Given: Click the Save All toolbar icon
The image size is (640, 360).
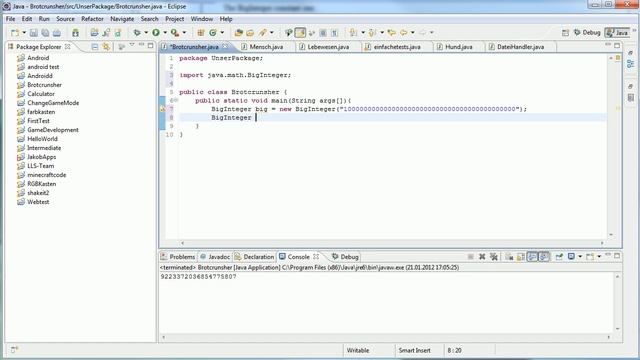Looking at the screenshot, I should [x=45, y=33].
